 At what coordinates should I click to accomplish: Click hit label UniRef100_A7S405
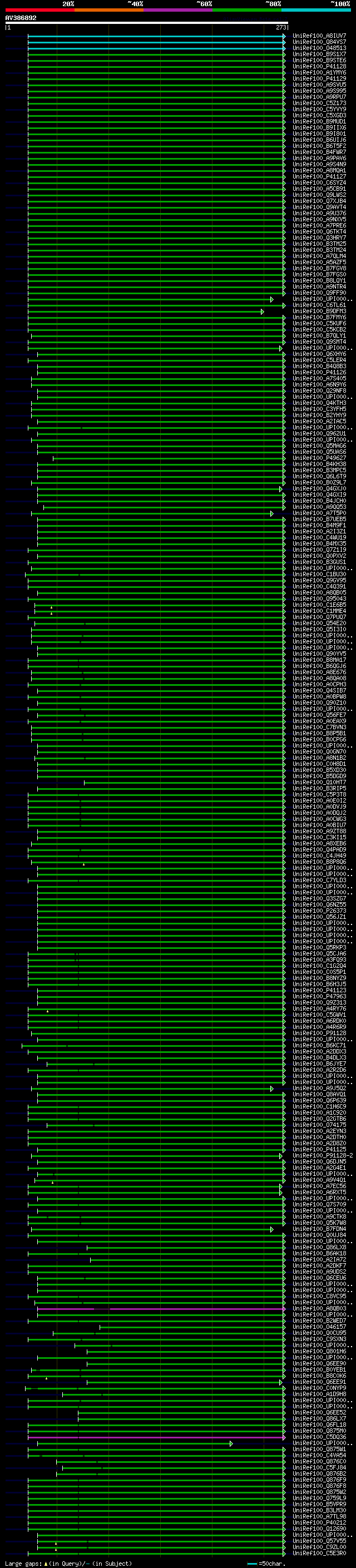[319, 379]
